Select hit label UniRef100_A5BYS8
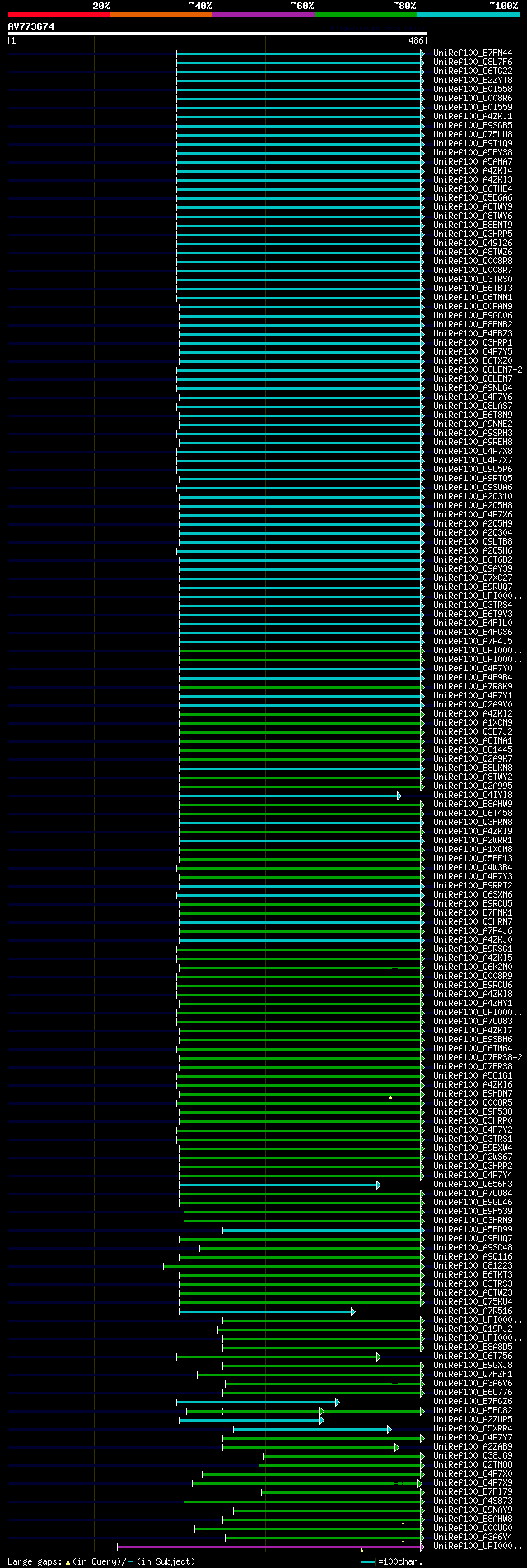Image resolution: width=527 pixels, height=1568 pixels. click(473, 152)
